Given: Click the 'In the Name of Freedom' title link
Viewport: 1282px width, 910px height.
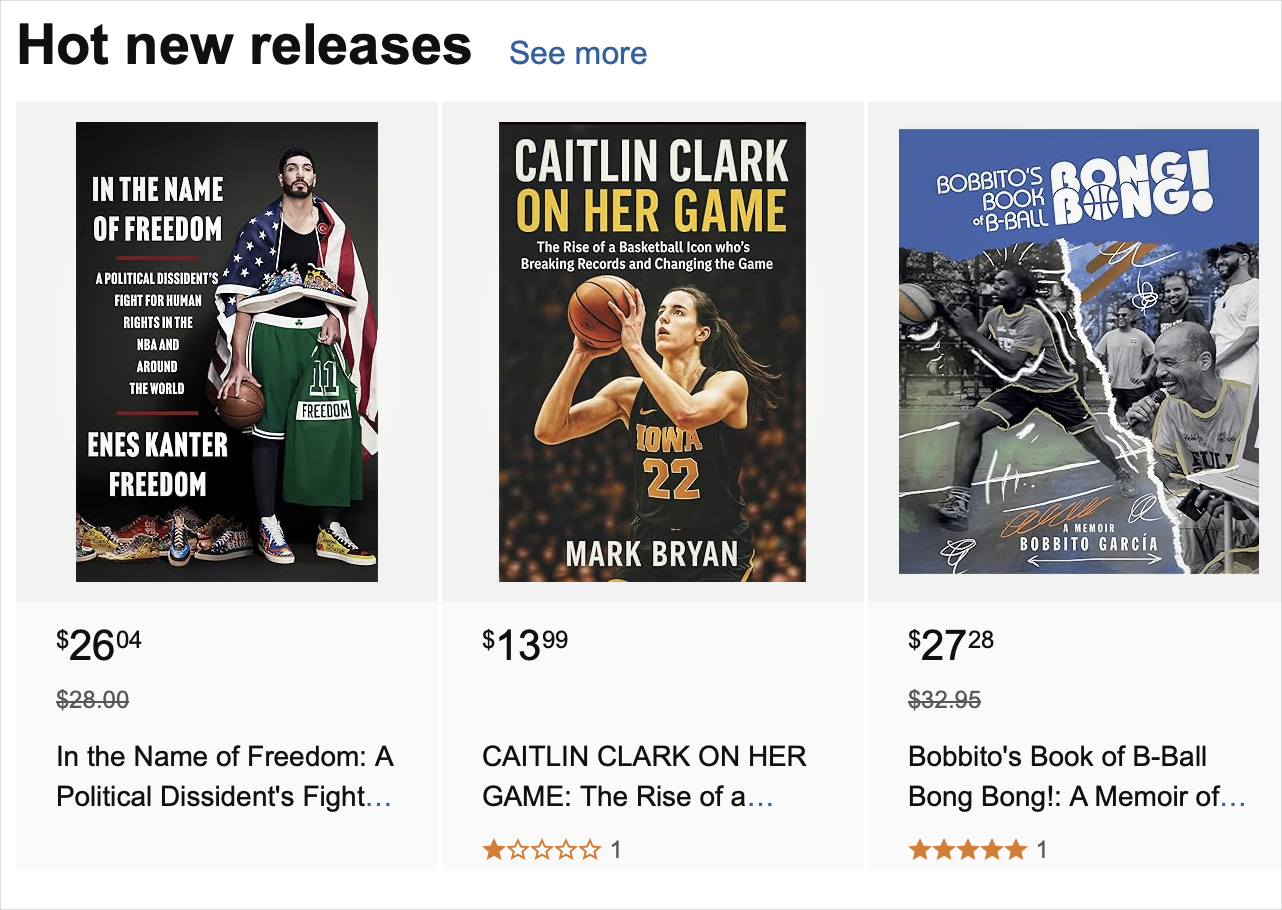Looking at the screenshot, I should (224, 776).
